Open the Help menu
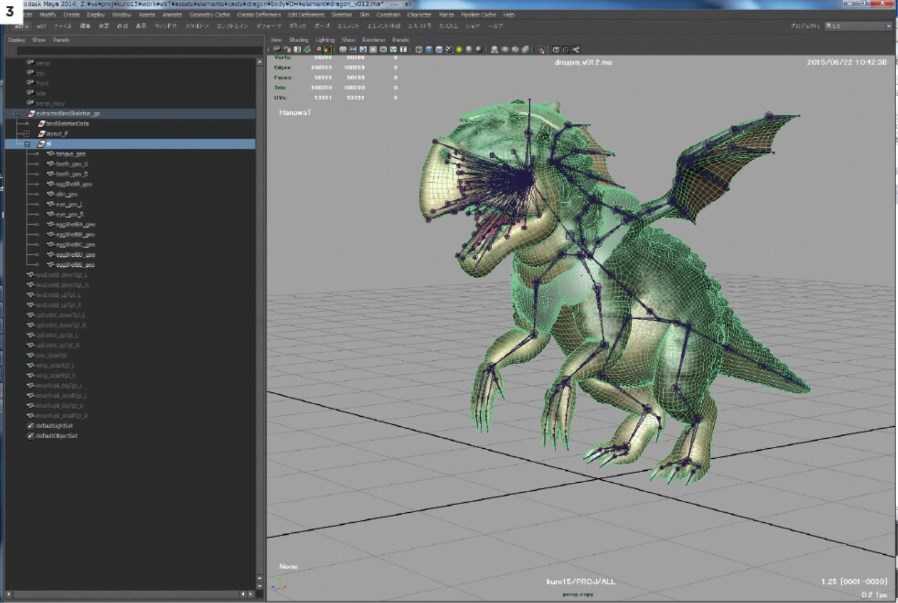The width and height of the screenshot is (898, 603). coord(509,14)
